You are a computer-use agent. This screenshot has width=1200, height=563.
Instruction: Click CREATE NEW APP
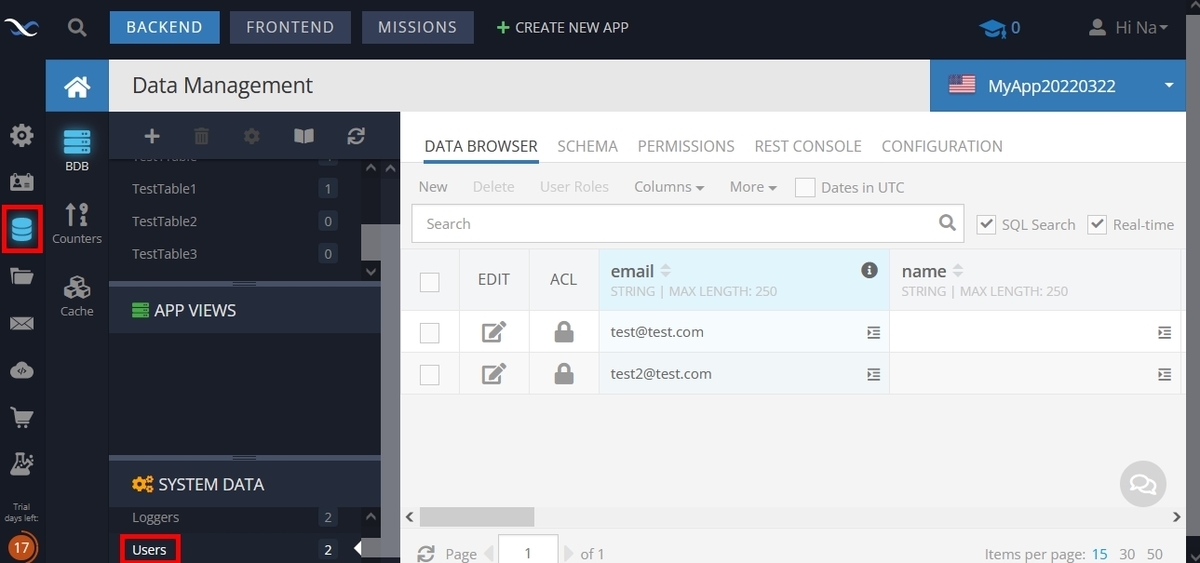[563, 28]
